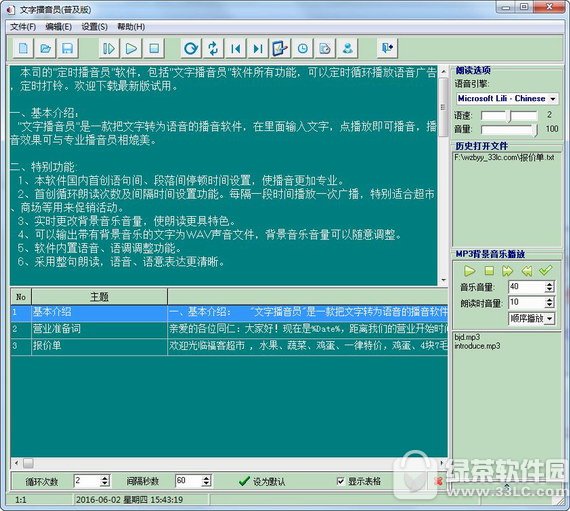570x511 pixels.
Task: Create a new document with the blank page icon
Action: click(x=24, y=48)
